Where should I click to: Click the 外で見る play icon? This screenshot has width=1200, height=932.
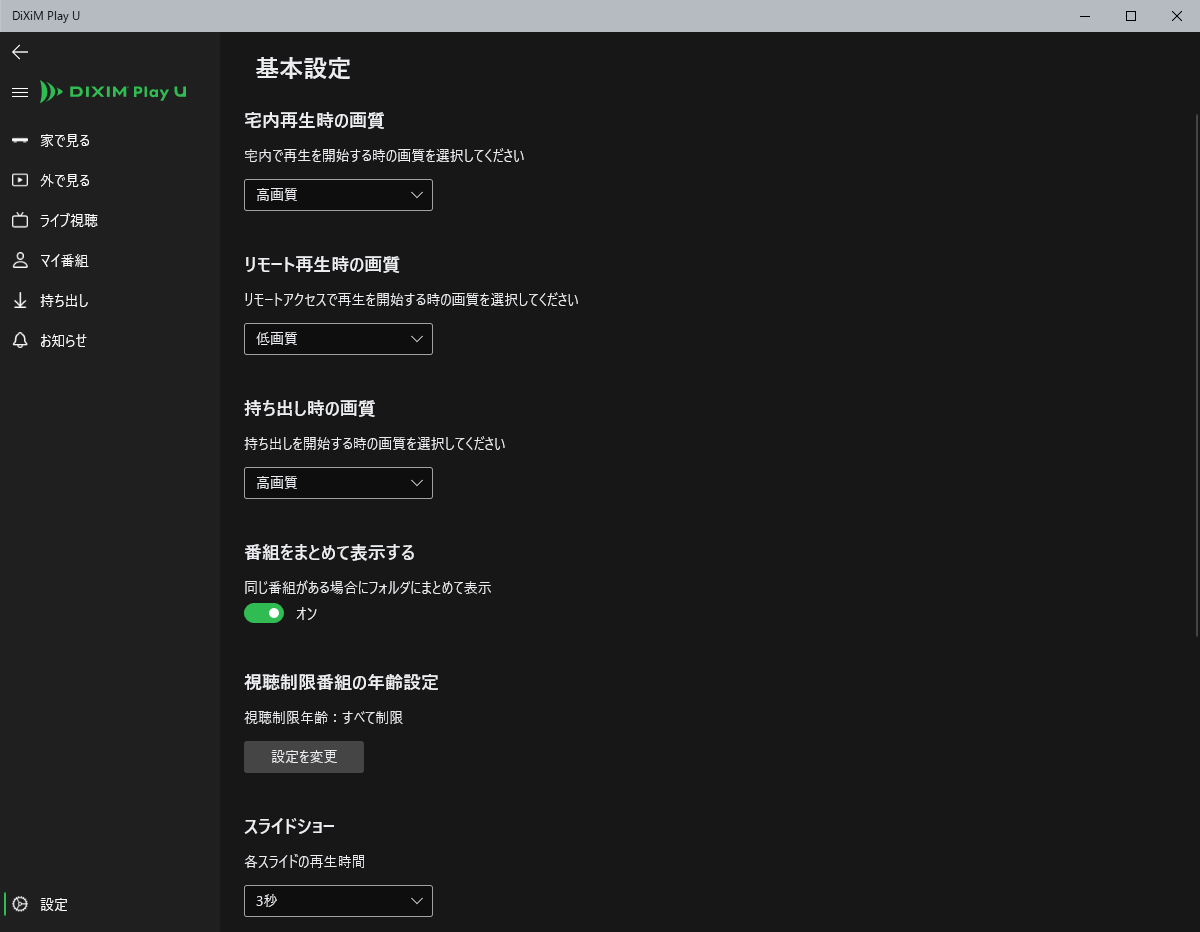click(x=20, y=181)
